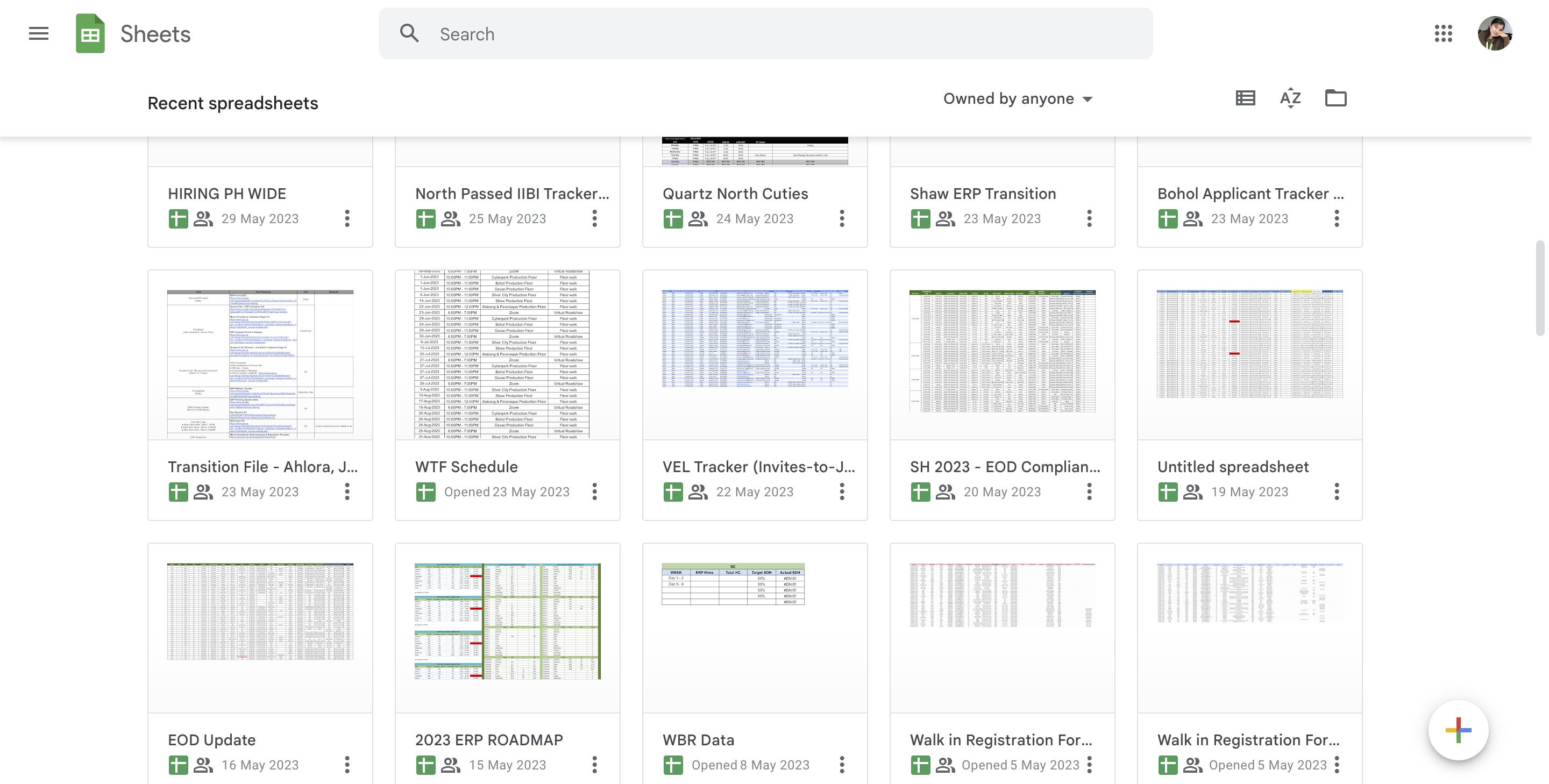Open the file picker folder icon
This screenshot has height=784, width=1549.
[x=1335, y=98]
